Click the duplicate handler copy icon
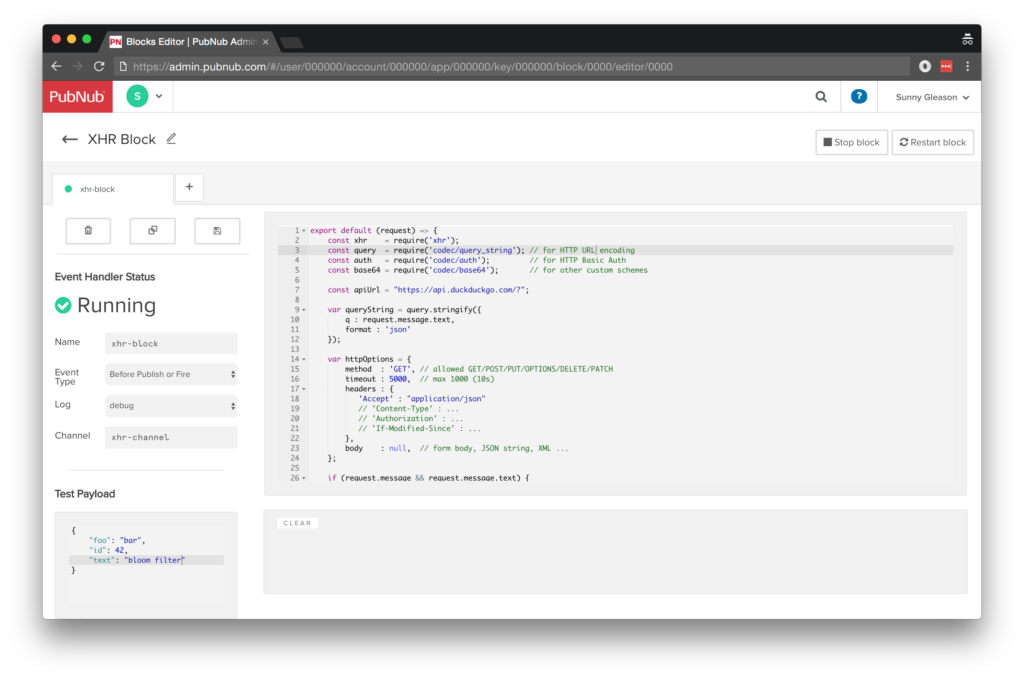 click(152, 230)
